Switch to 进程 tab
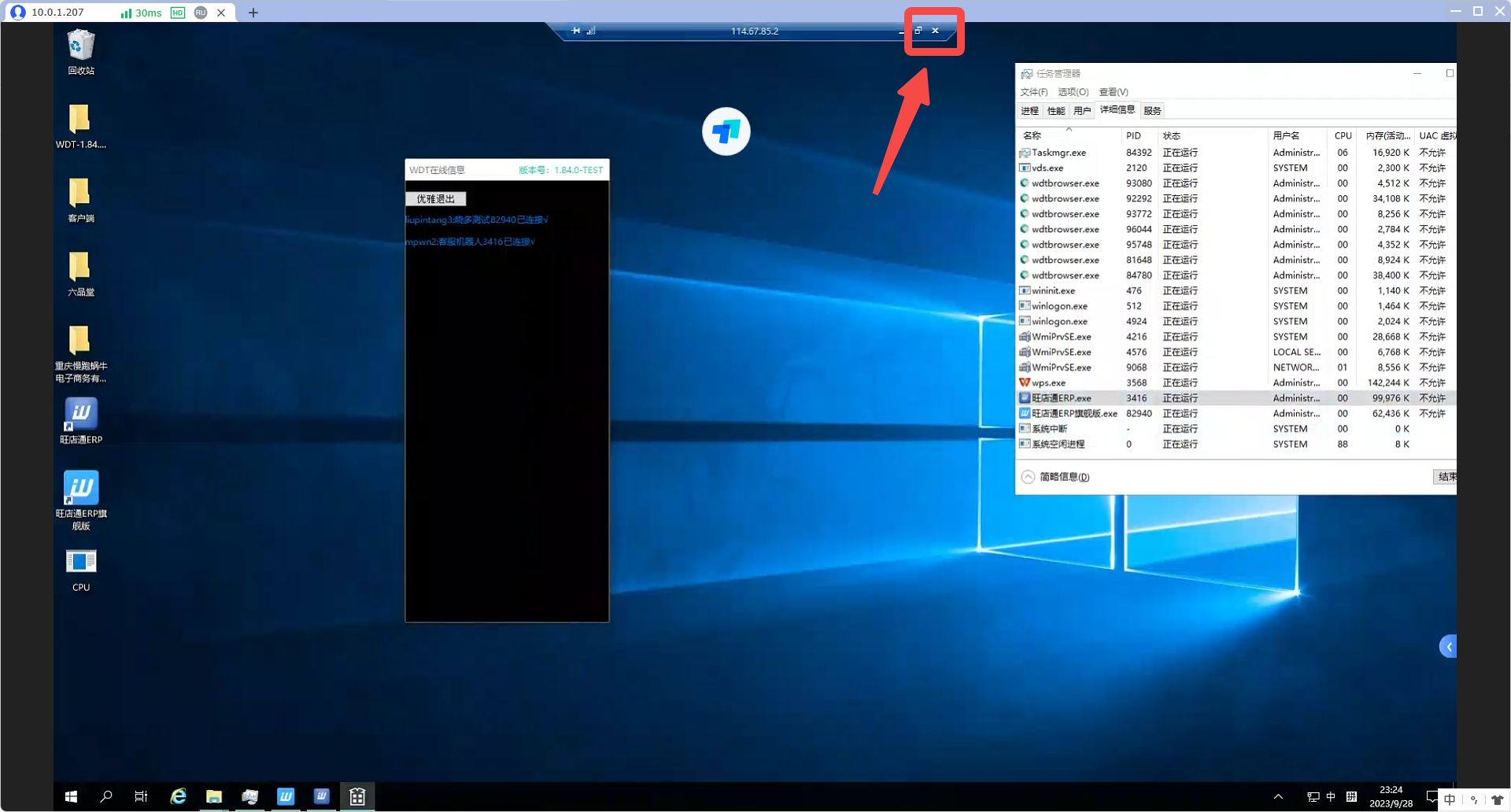The width and height of the screenshot is (1511, 812). (x=1029, y=111)
